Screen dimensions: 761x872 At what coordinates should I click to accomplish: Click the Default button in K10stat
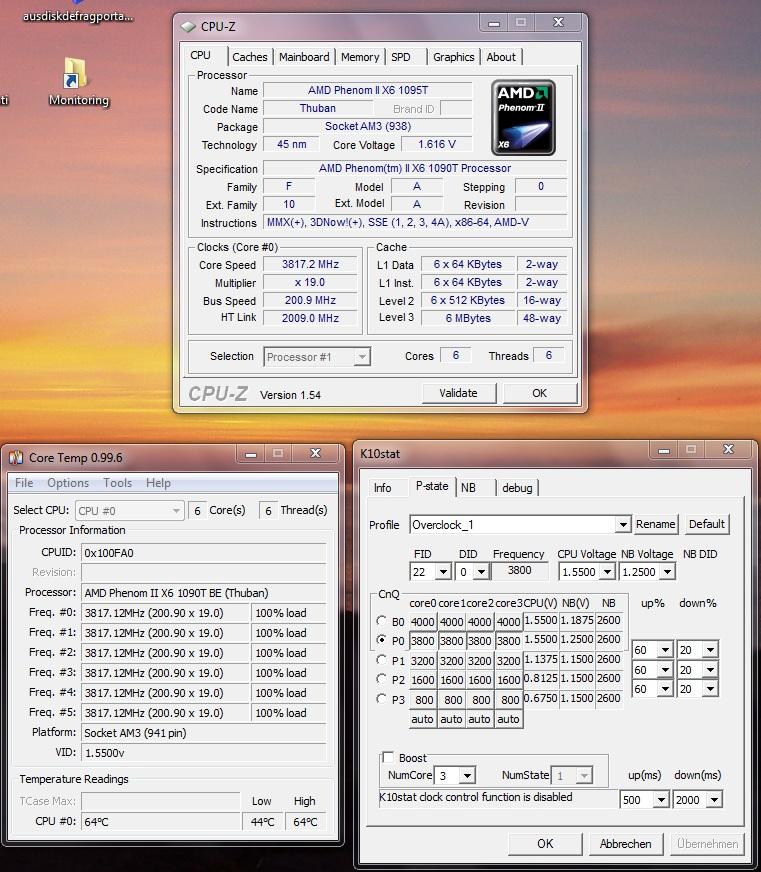click(706, 524)
